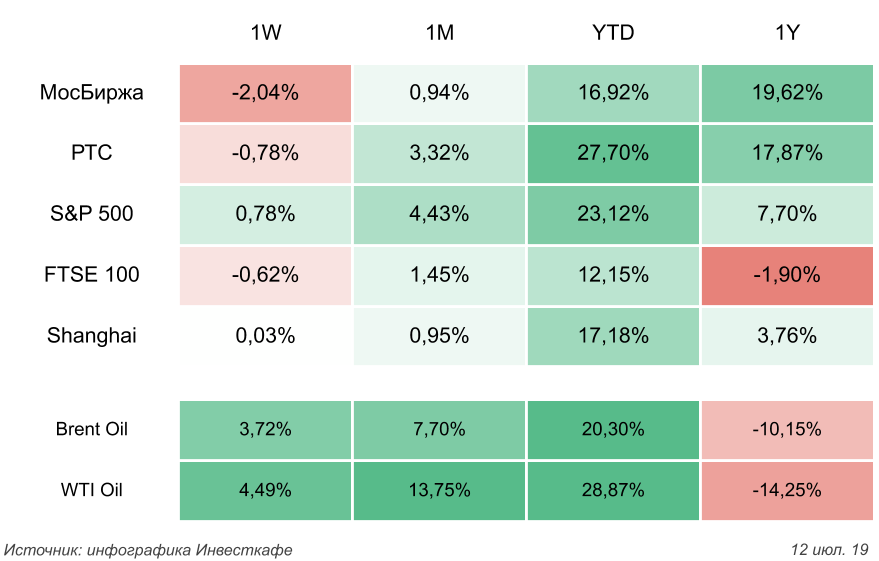Click the 12 июл. 19 date label

coord(829,550)
